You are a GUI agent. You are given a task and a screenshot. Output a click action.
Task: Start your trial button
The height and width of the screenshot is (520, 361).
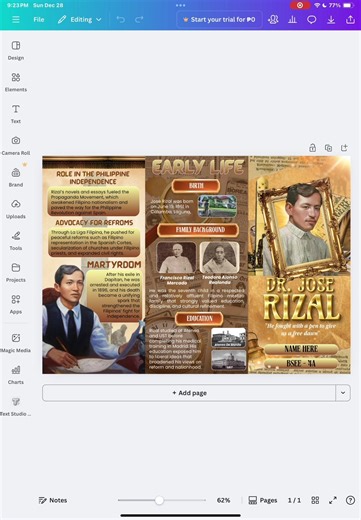(x=219, y=20)
